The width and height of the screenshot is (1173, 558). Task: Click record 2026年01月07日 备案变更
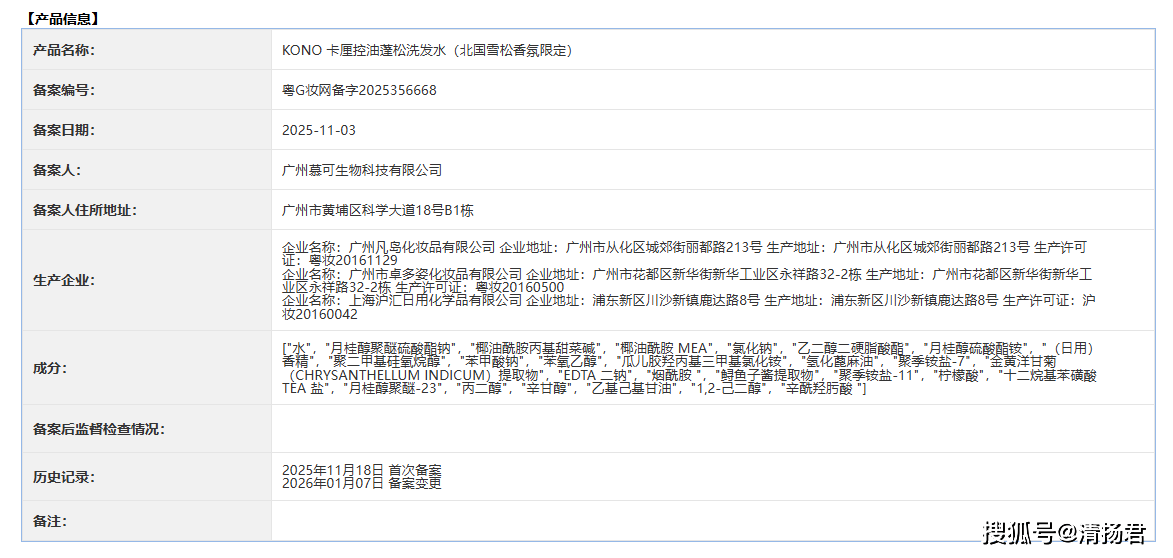point(362,484)
